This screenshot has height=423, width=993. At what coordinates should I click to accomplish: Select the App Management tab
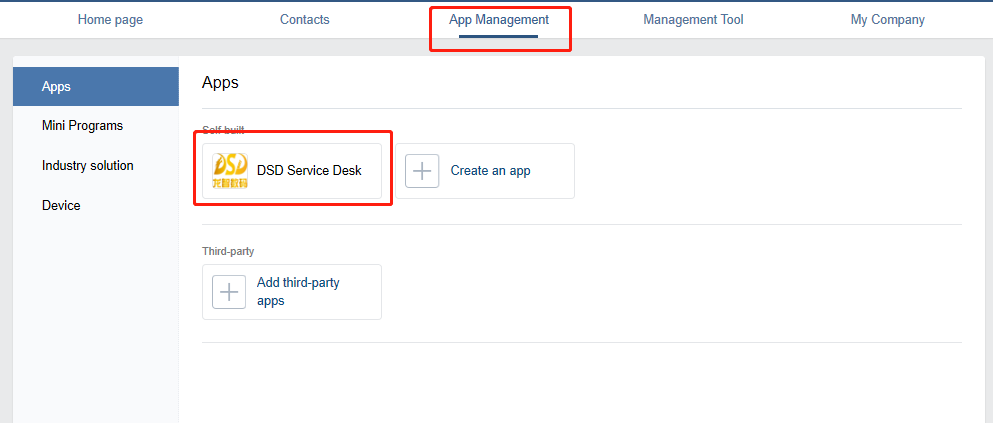pyautogui.click(x=499, y=20)
